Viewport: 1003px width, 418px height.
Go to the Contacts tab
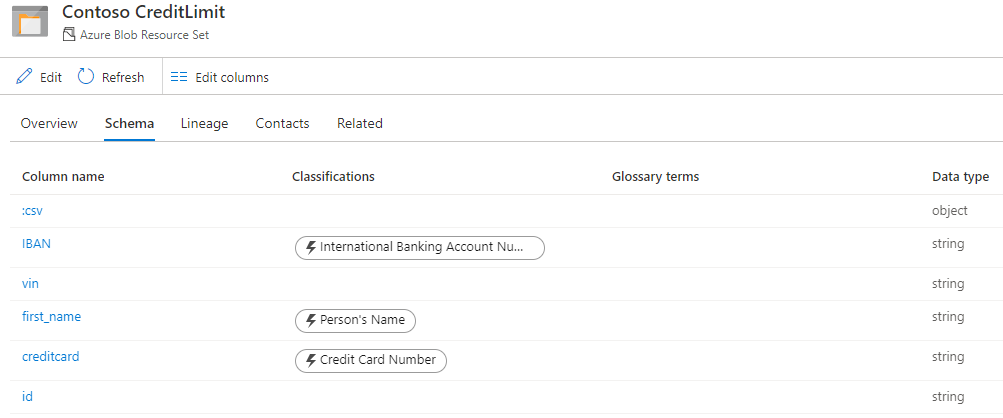(x=282, y=124)
